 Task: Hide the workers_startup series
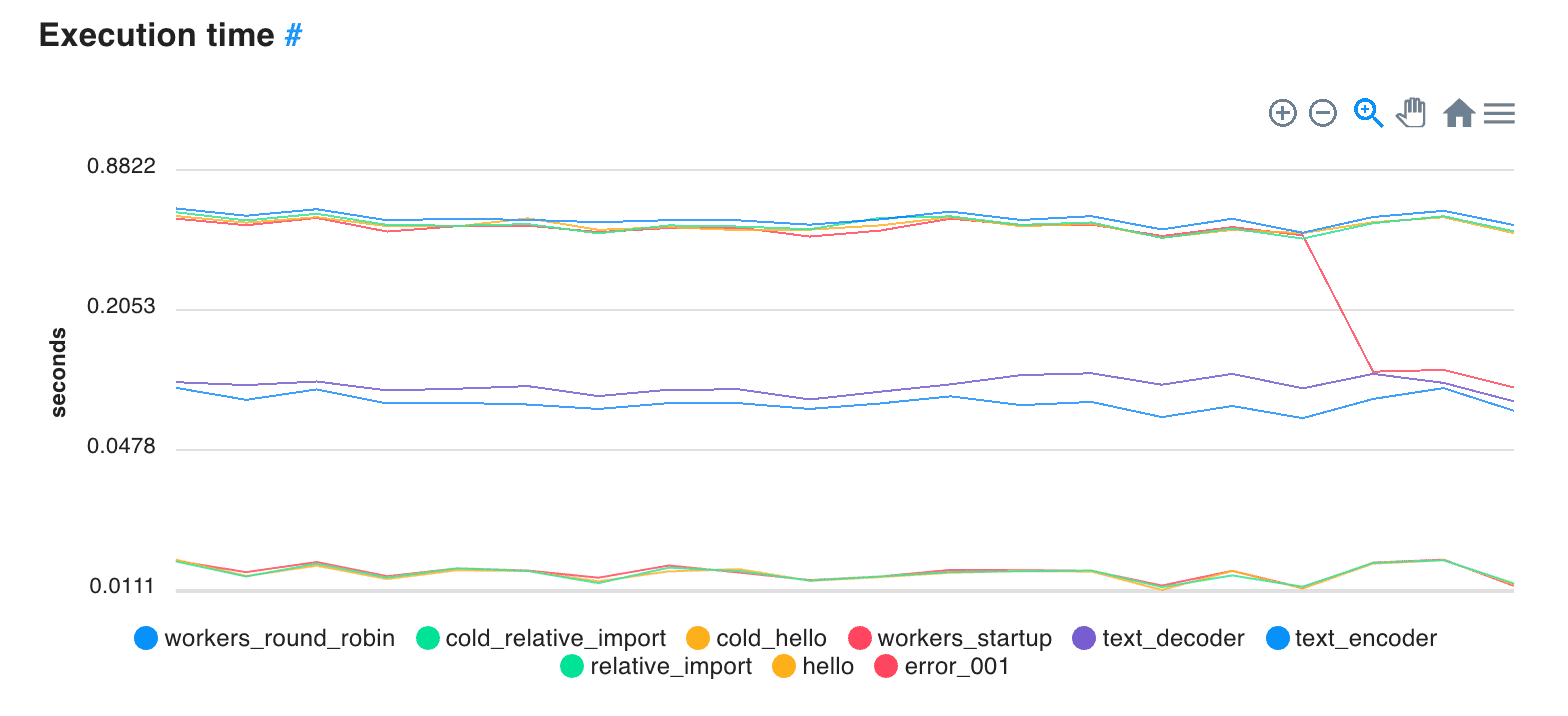point(950,638)
